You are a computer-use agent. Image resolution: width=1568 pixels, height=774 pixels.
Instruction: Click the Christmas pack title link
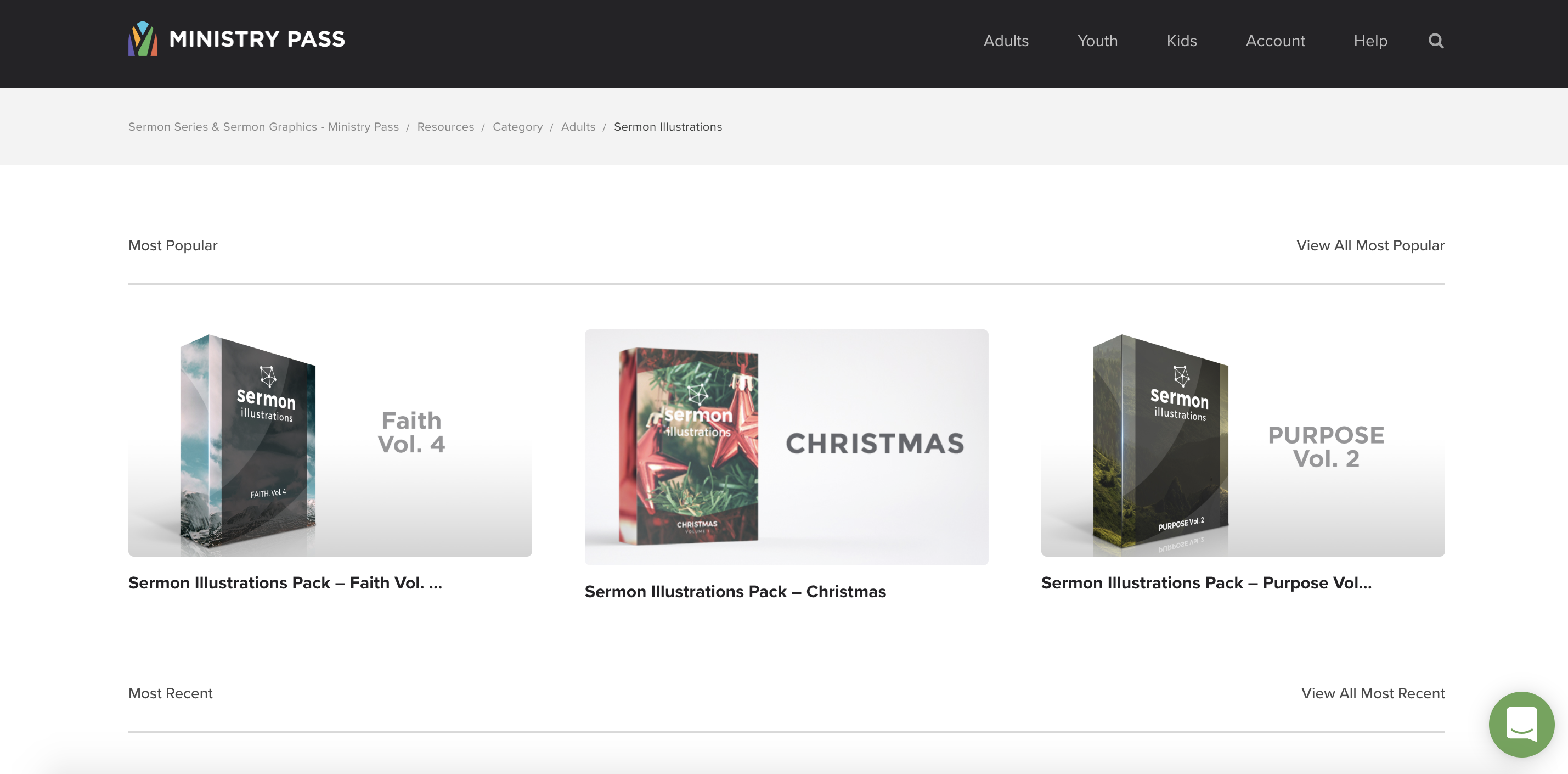point(735,591)
